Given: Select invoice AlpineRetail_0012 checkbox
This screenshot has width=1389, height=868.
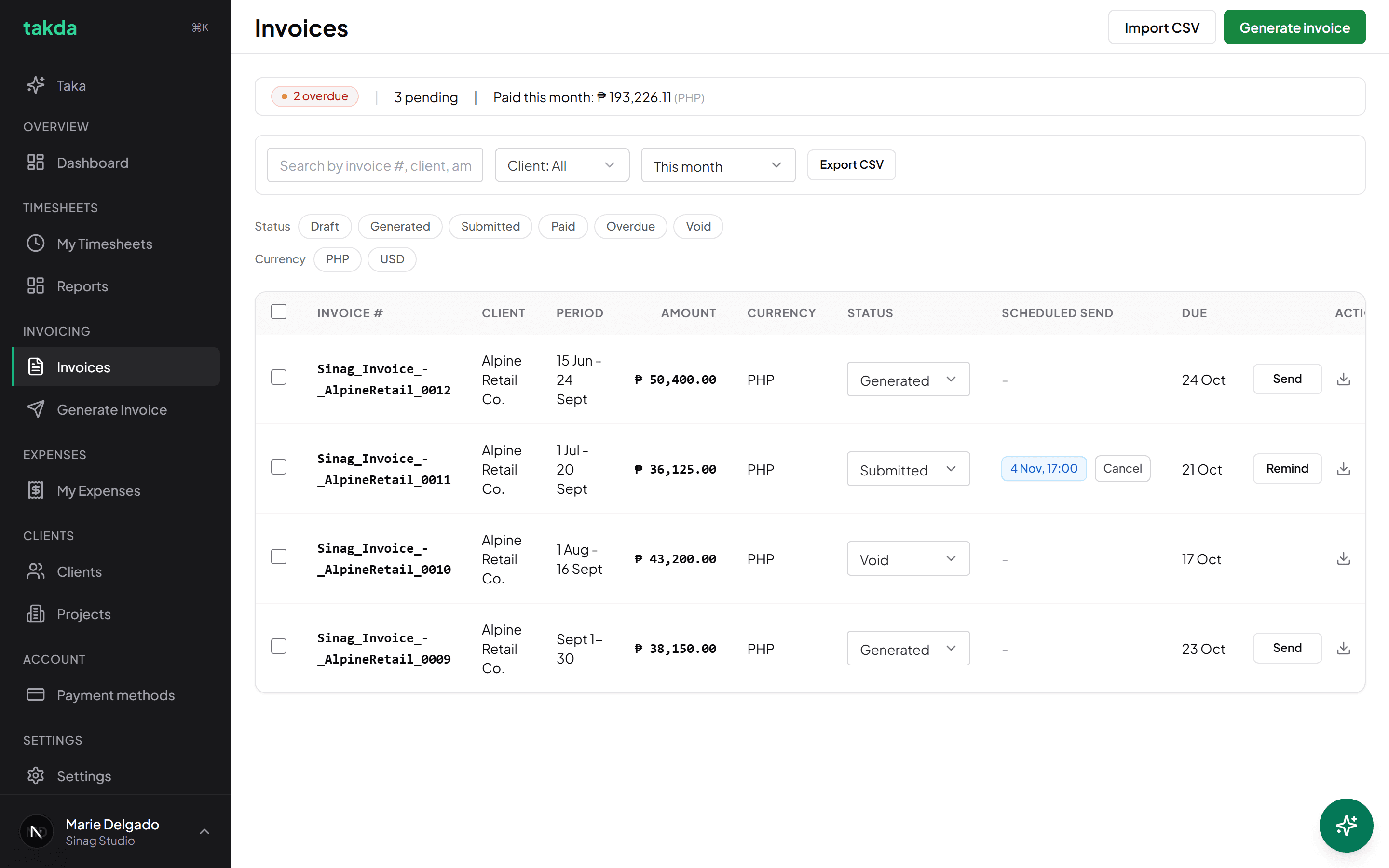Looking at the screenshot, I should point(279,377).
